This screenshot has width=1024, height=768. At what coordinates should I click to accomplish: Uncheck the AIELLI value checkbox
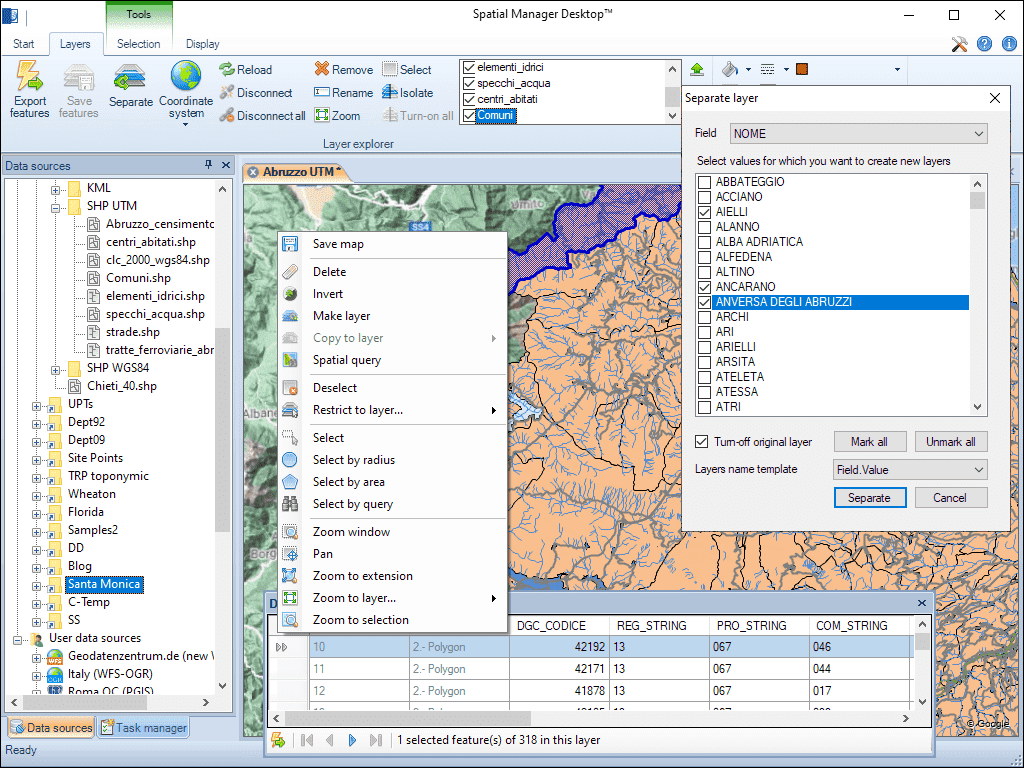(x=704, y=212)
